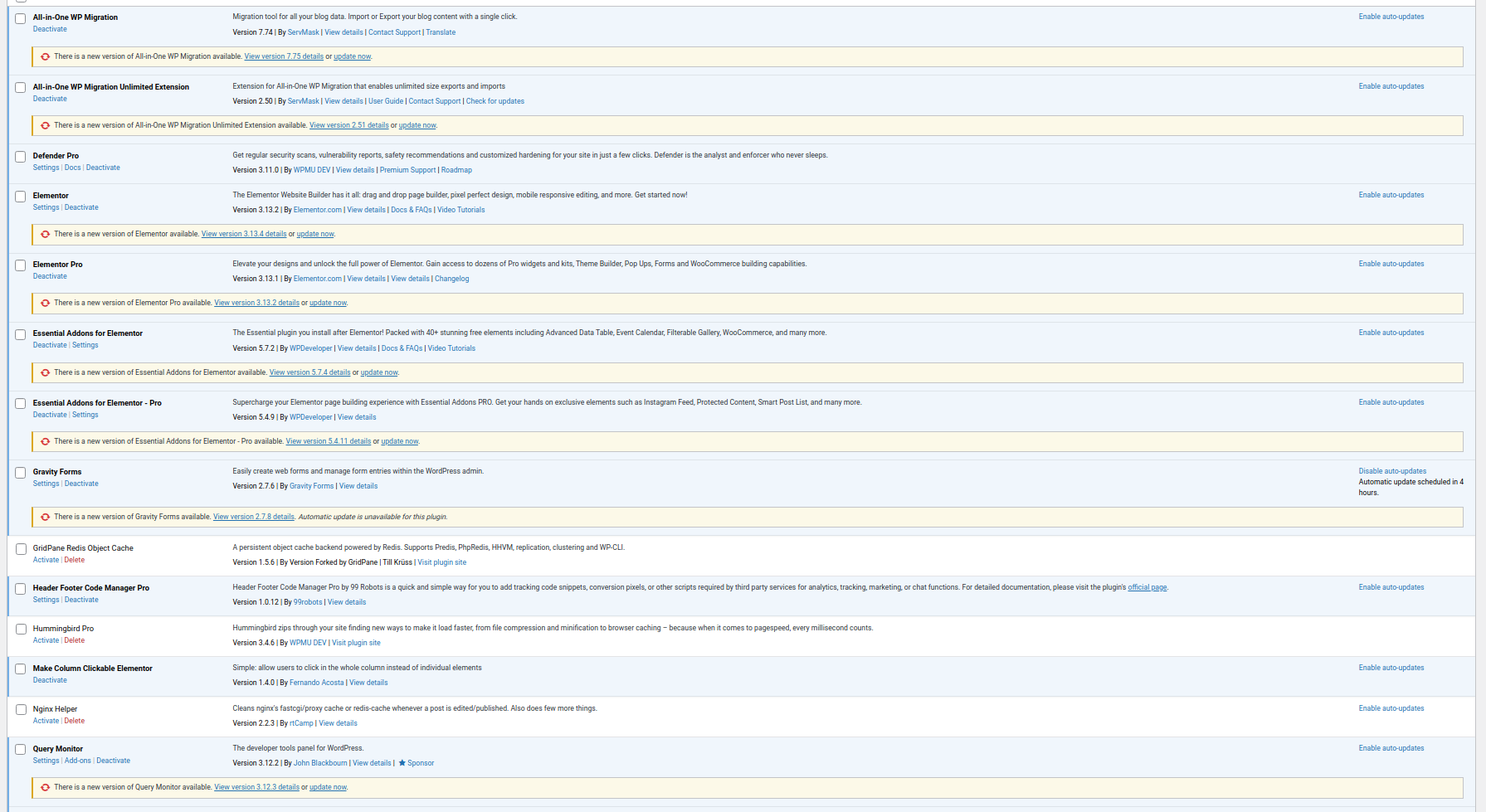This screenshot has height=812, width=1486.
Task: Click the star icon beside Query Monitor Sponsor
Action: tap(402, 763)
